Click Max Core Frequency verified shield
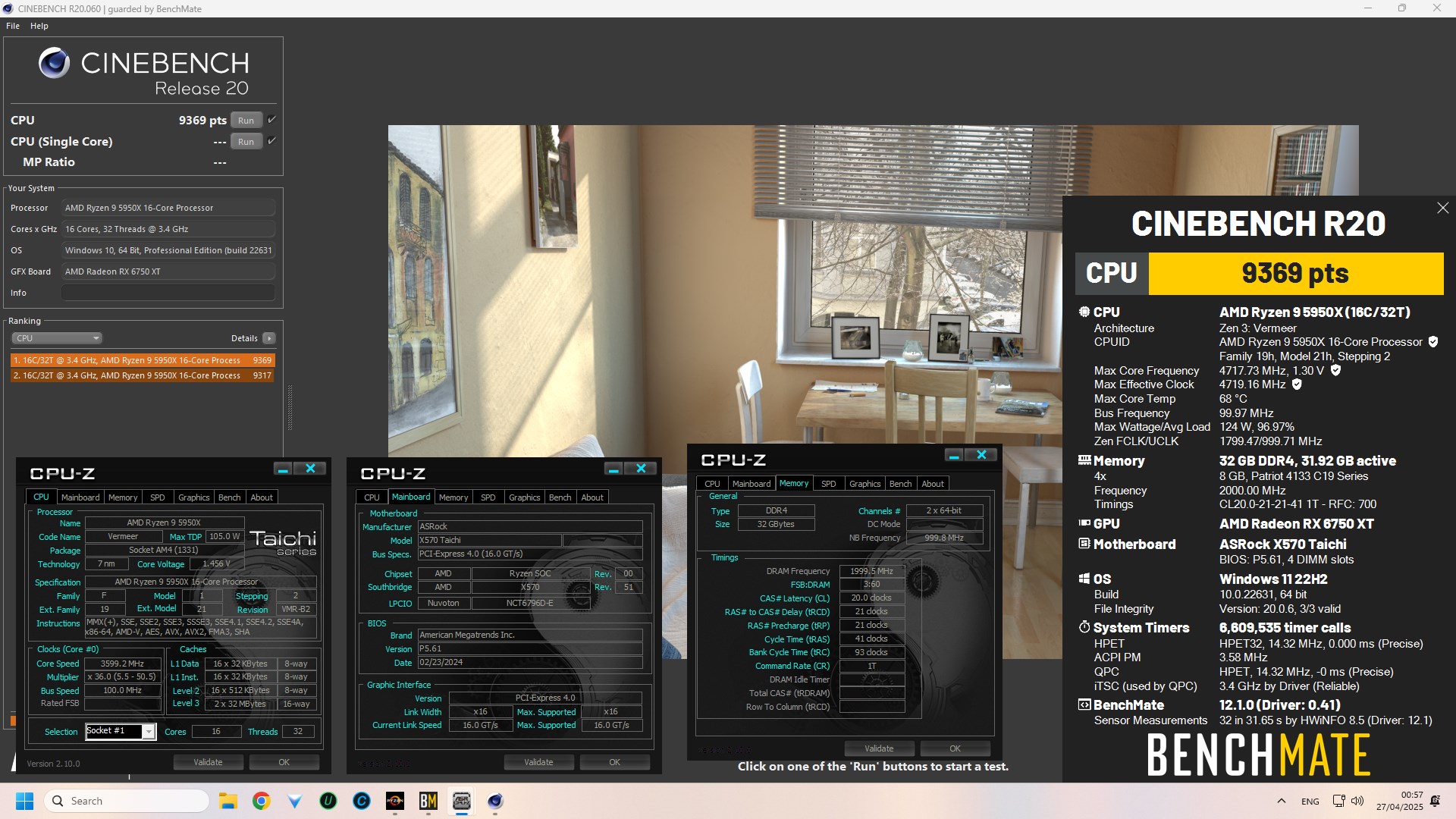This screenshot has height=819, width=1456. tap(1335, 371)
